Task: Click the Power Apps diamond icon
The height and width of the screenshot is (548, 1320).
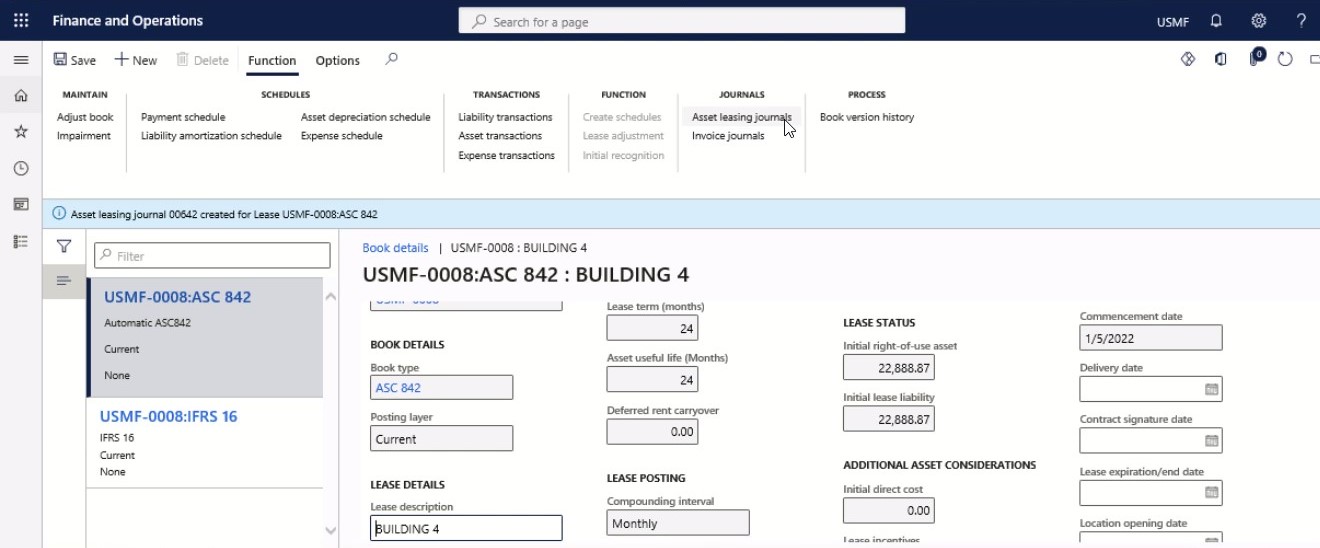Action: pyautogui.click(x=1188, y=59)
